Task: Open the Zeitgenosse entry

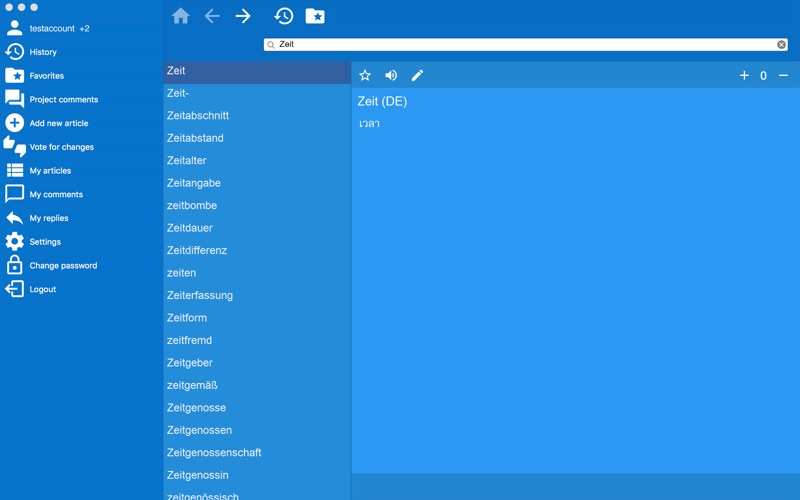Action: 257,408
